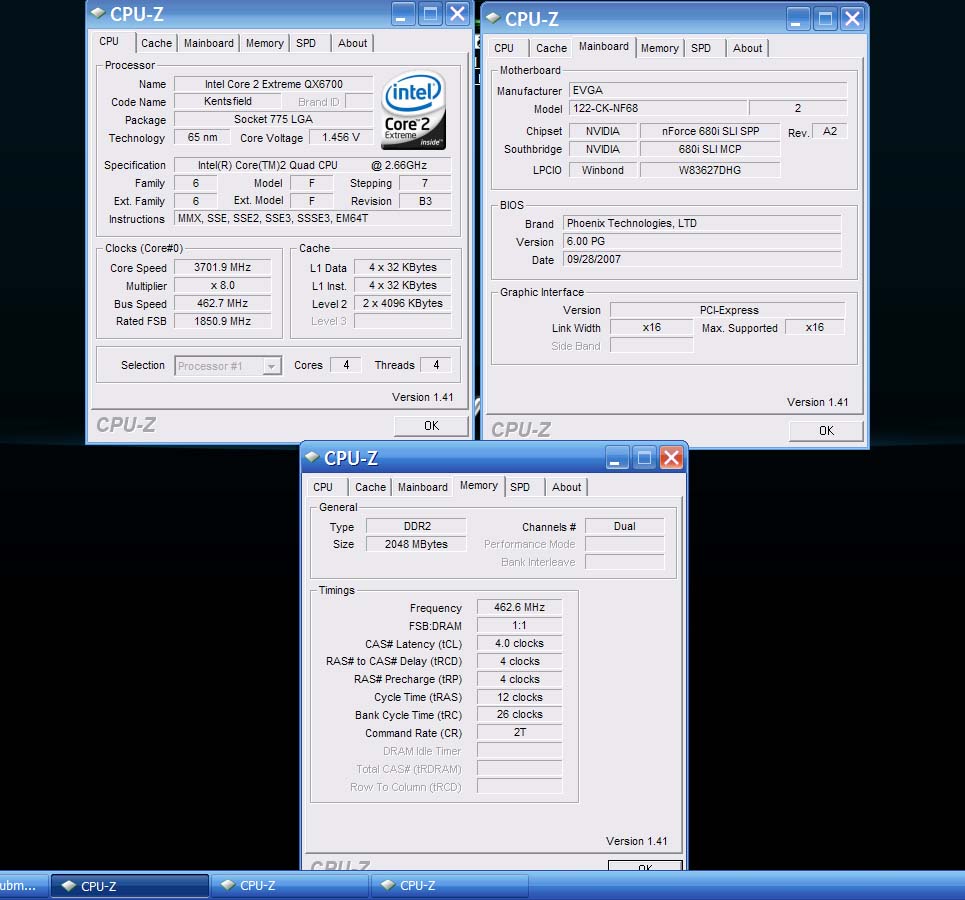The width and height of the screenshot is (965, 900).
Task: Click Rated FSB value 1850.9 MHz
Action: coord(223,321)
